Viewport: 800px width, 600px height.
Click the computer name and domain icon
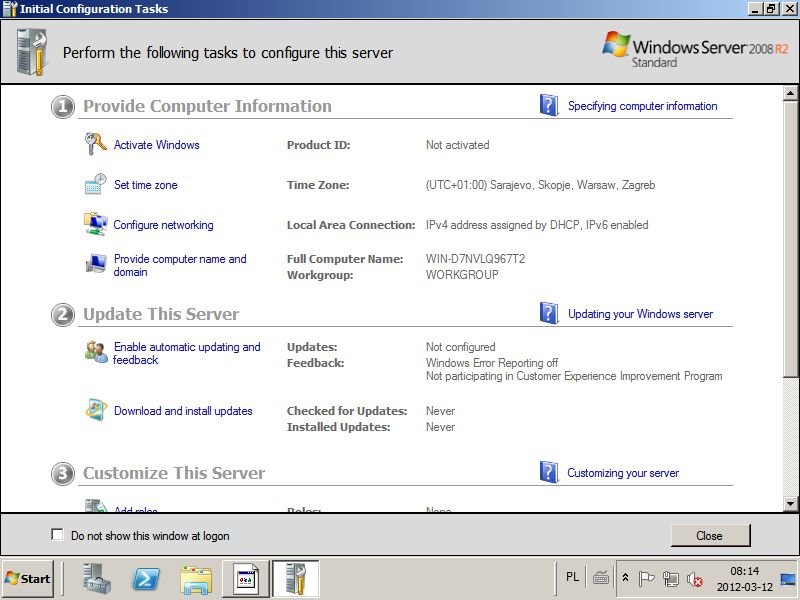point(95,264)
